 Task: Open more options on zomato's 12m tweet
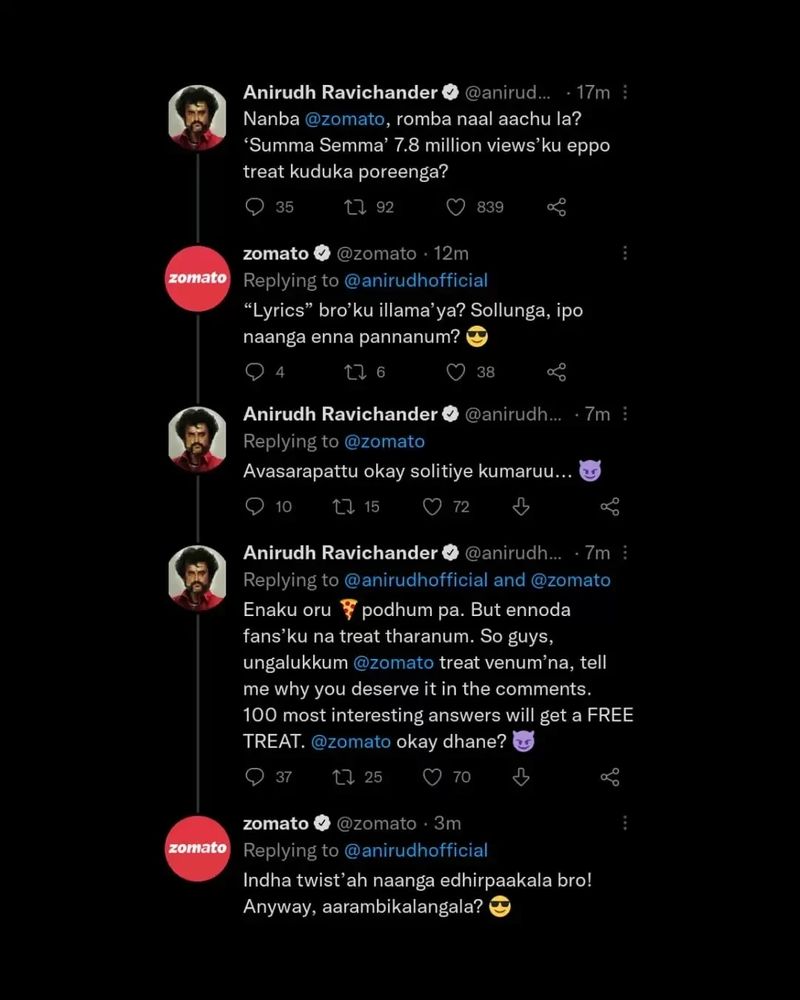pos(625,254)
